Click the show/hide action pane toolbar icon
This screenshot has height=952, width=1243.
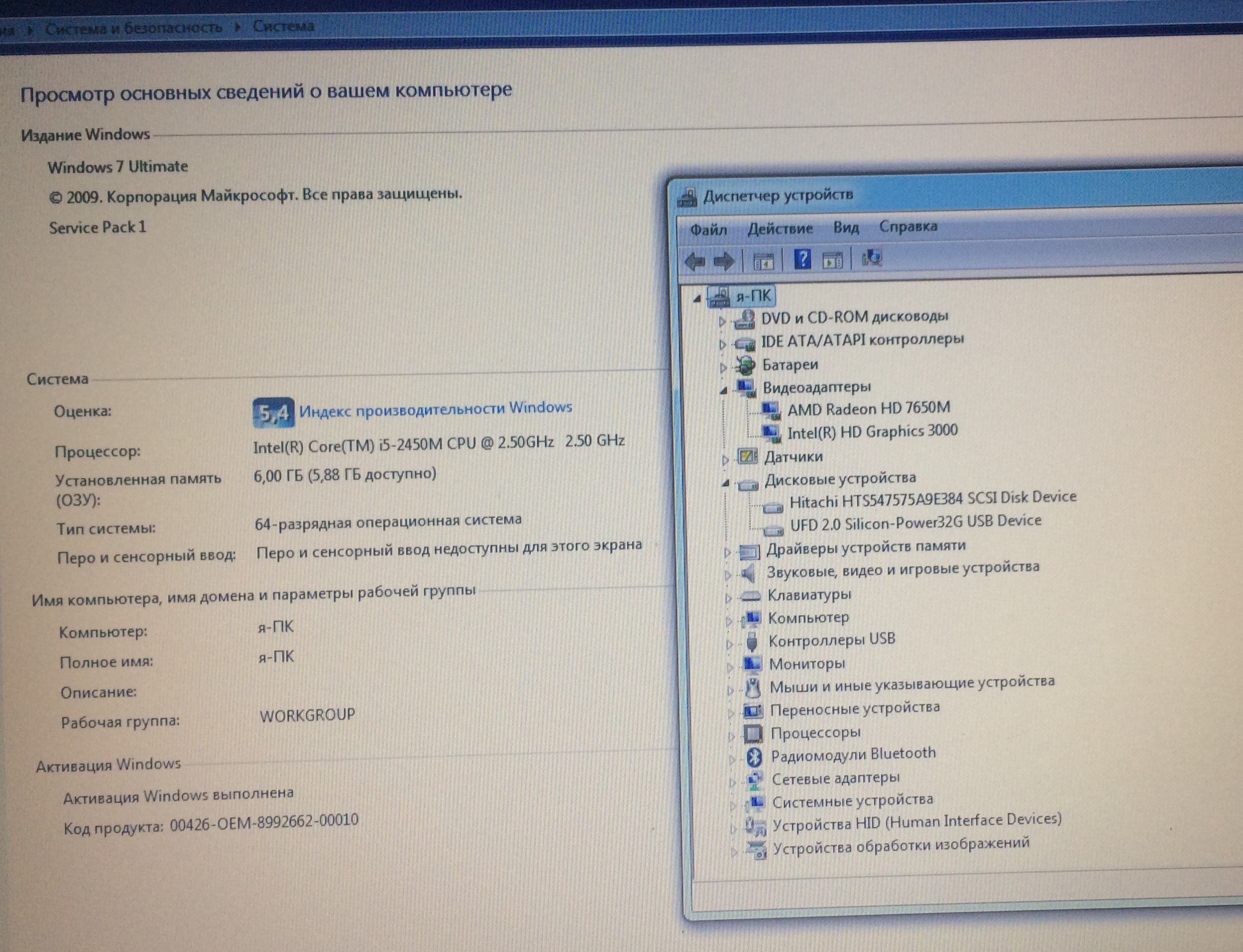pyautogui.click(x=832, y=261)
